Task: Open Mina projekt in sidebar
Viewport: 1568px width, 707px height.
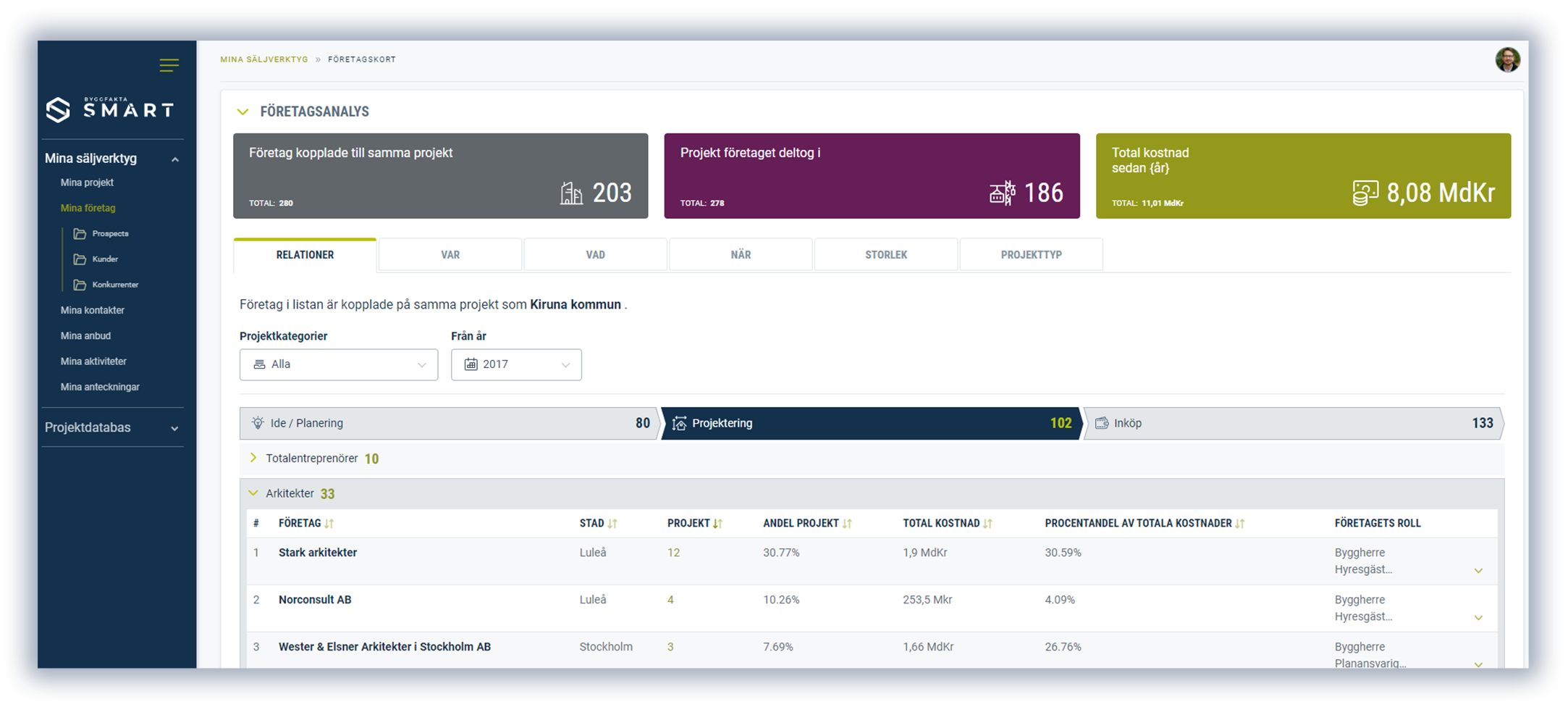Action: click(x=87, y=183)
